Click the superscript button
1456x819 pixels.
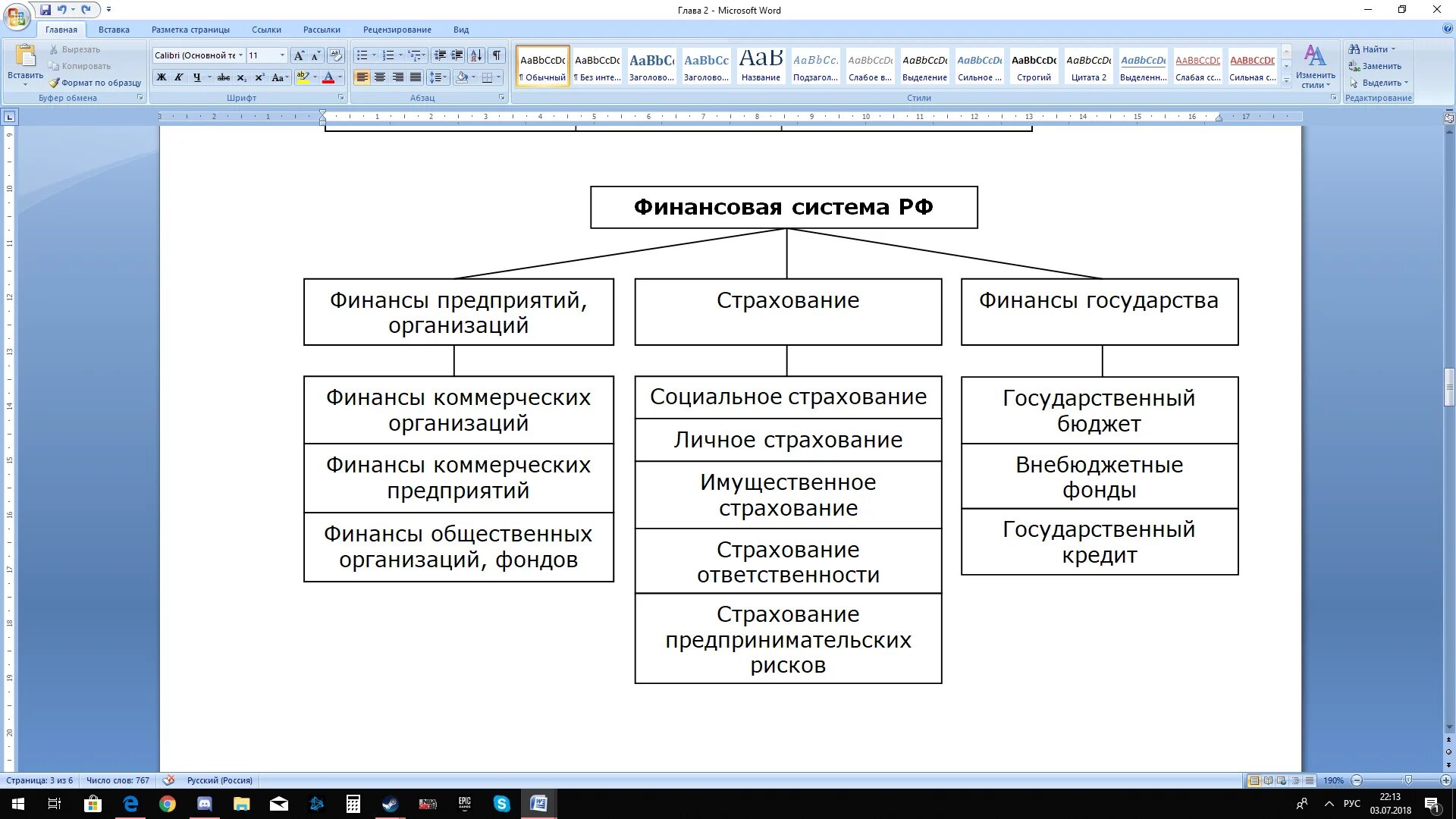[259, 77]
